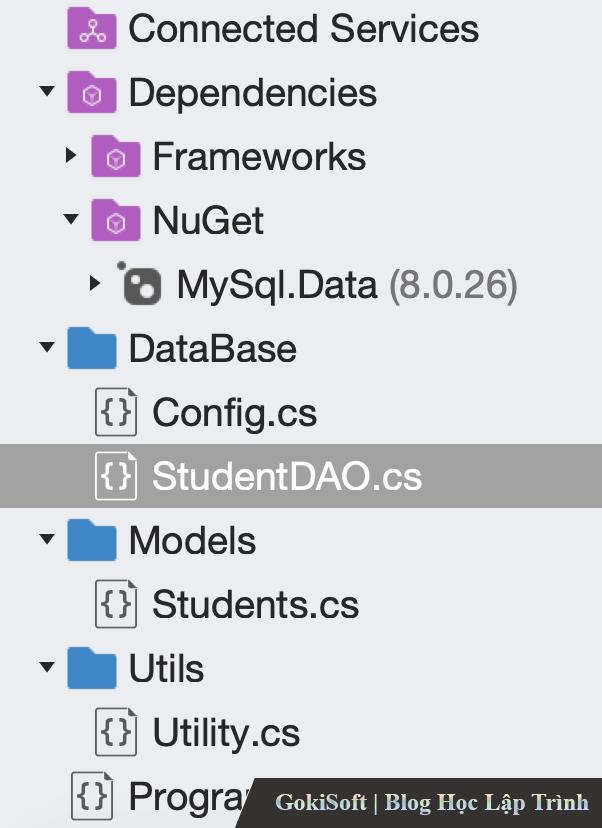This screenshot has width=602, height=828.
Task: Click the Utility.cs file icon
Action: click(x=115, y=733)
